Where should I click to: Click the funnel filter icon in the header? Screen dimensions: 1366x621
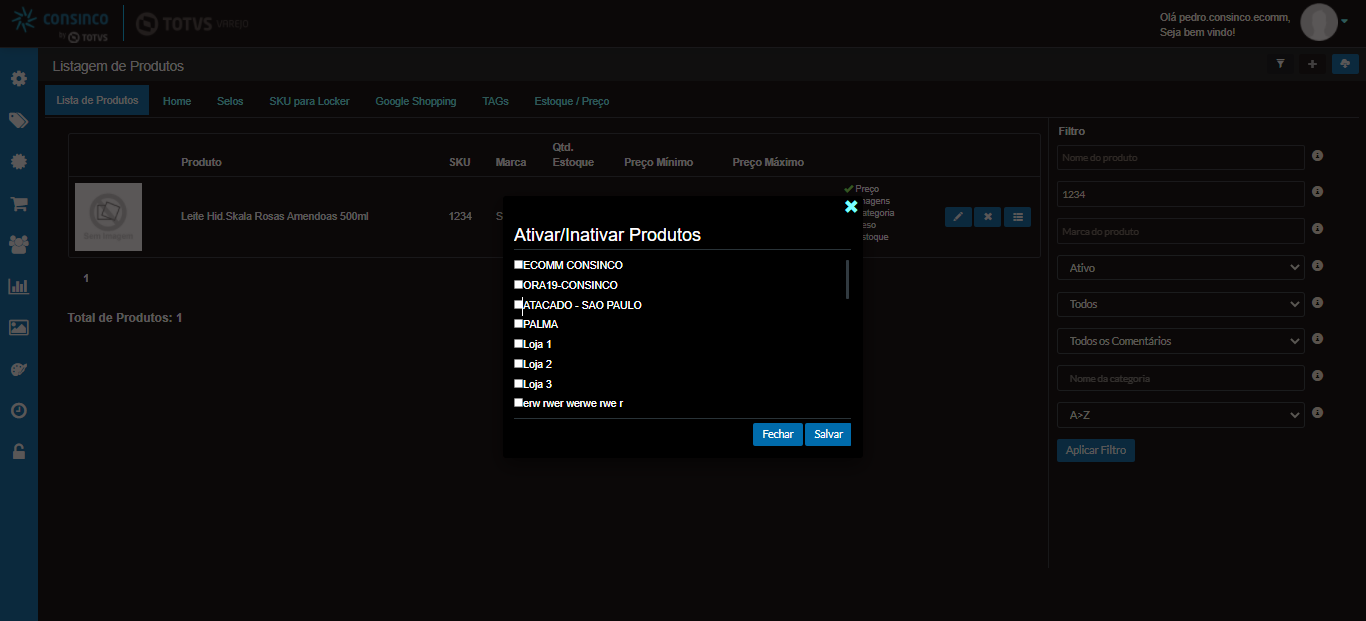point(1280,64)
